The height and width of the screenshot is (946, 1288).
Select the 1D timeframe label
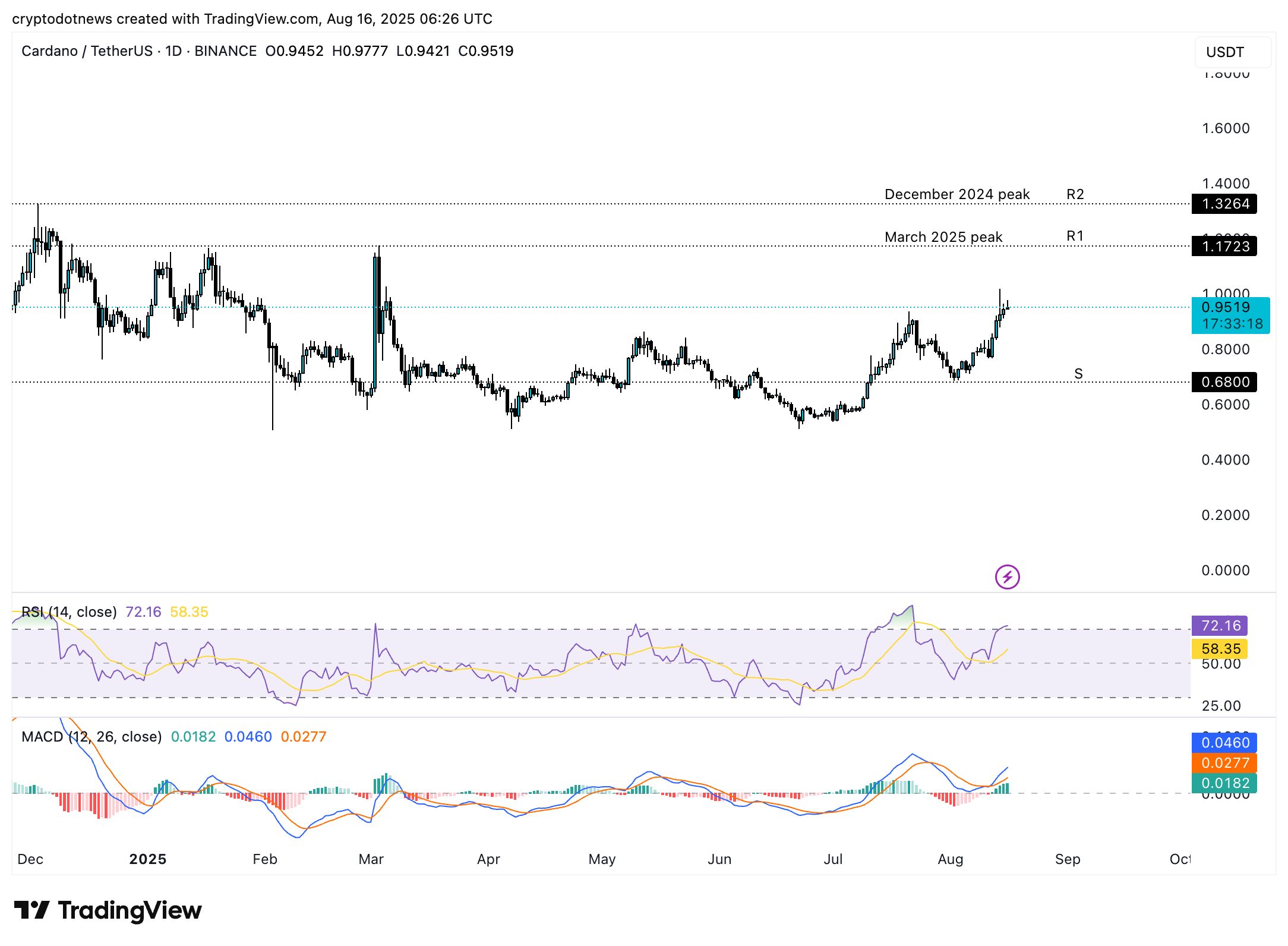coord(174,51)
